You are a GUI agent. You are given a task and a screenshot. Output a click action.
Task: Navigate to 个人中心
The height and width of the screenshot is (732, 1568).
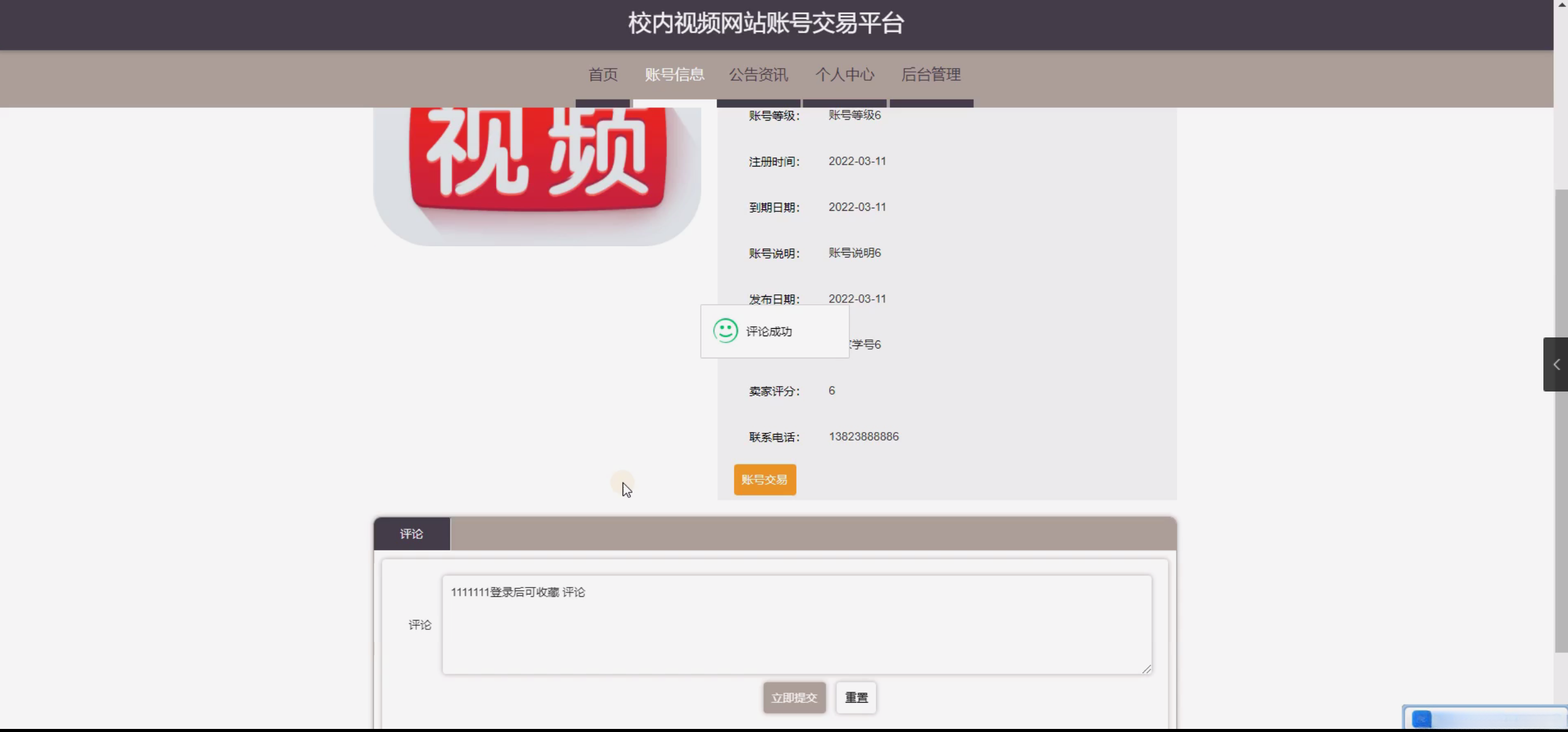845,75
